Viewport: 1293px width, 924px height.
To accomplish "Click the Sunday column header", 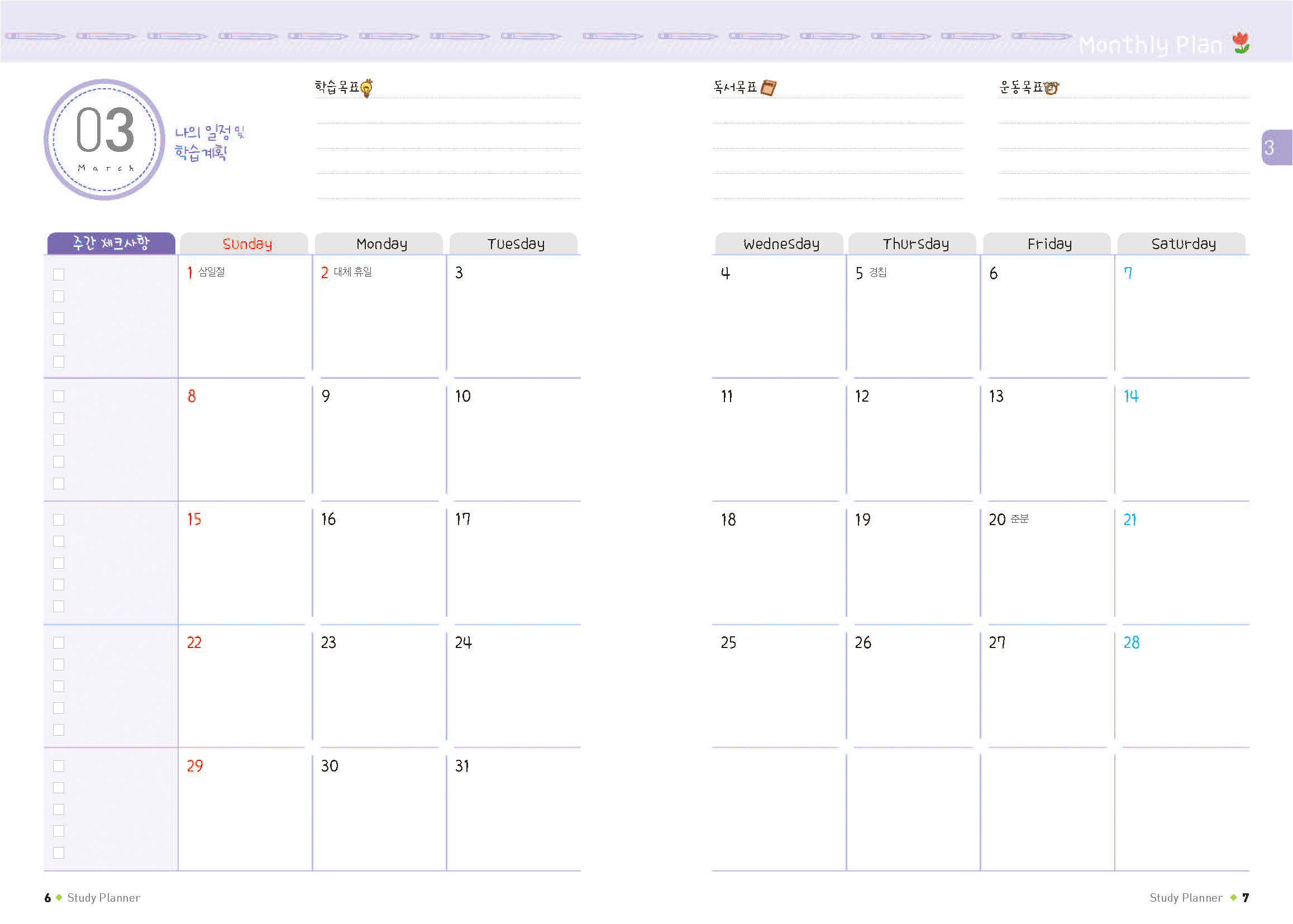I will [246, 244].
